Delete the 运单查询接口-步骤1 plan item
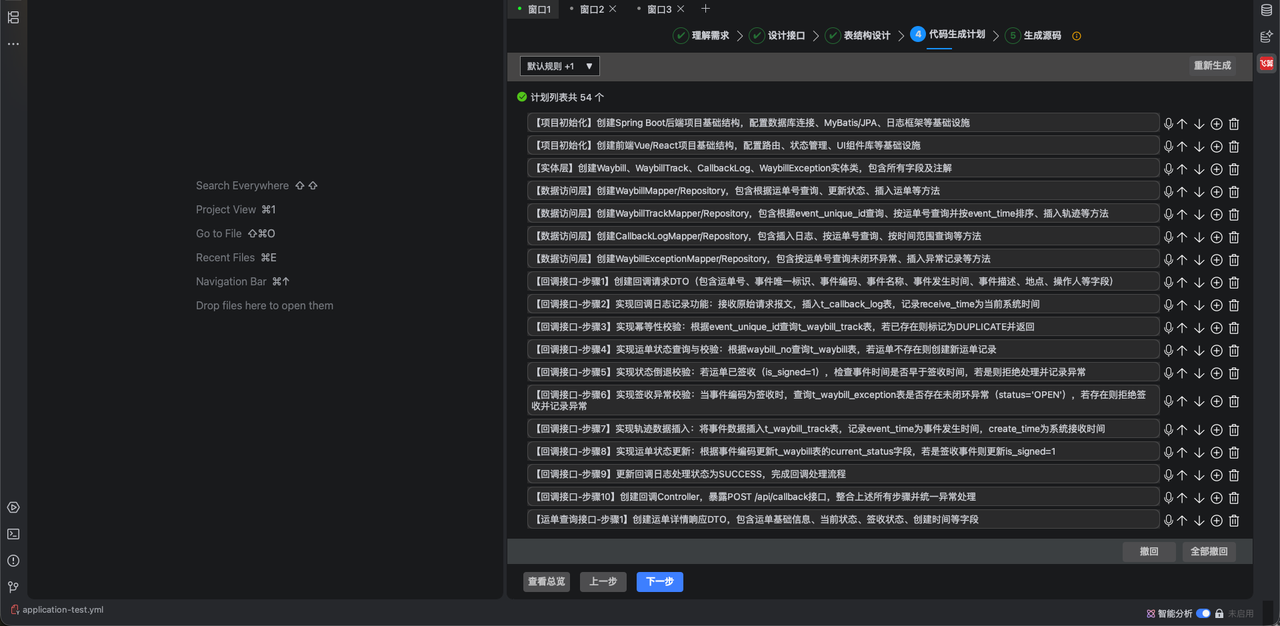The height and width of the screenshot is (626, 1280). tap(1234, 521)
